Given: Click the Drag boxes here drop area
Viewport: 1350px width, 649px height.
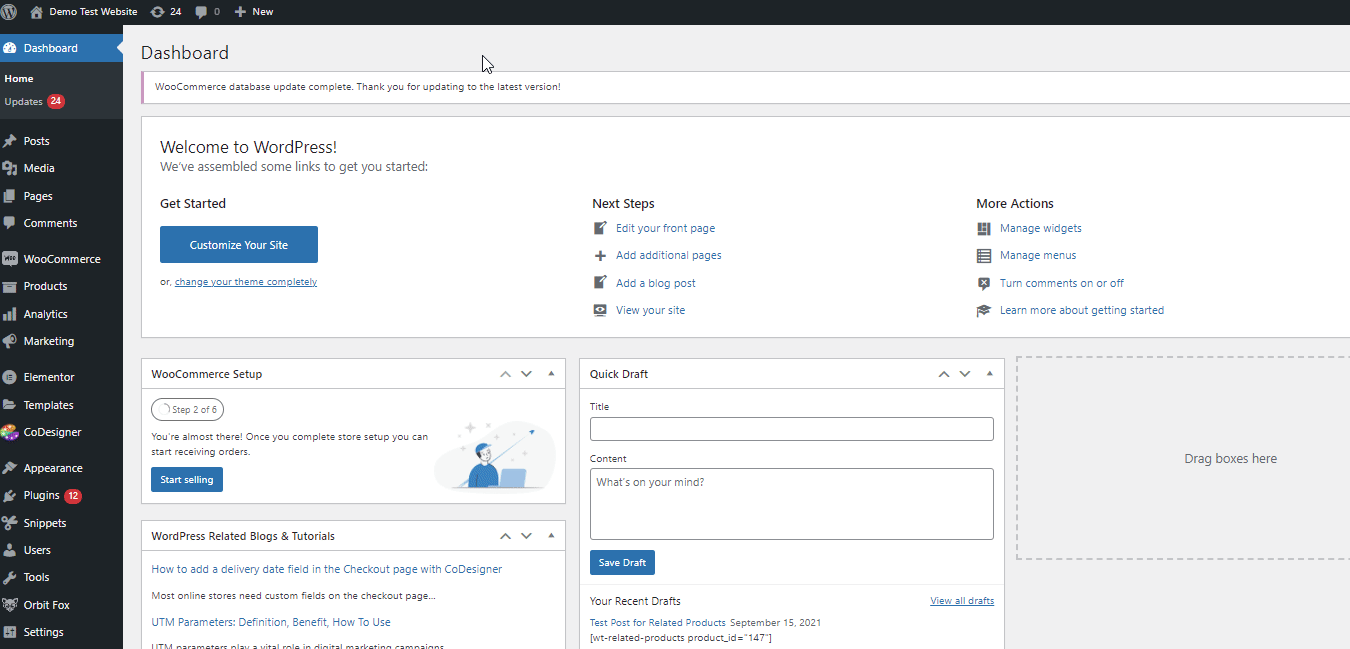Looking at the screenshot, I should 1183,458.
